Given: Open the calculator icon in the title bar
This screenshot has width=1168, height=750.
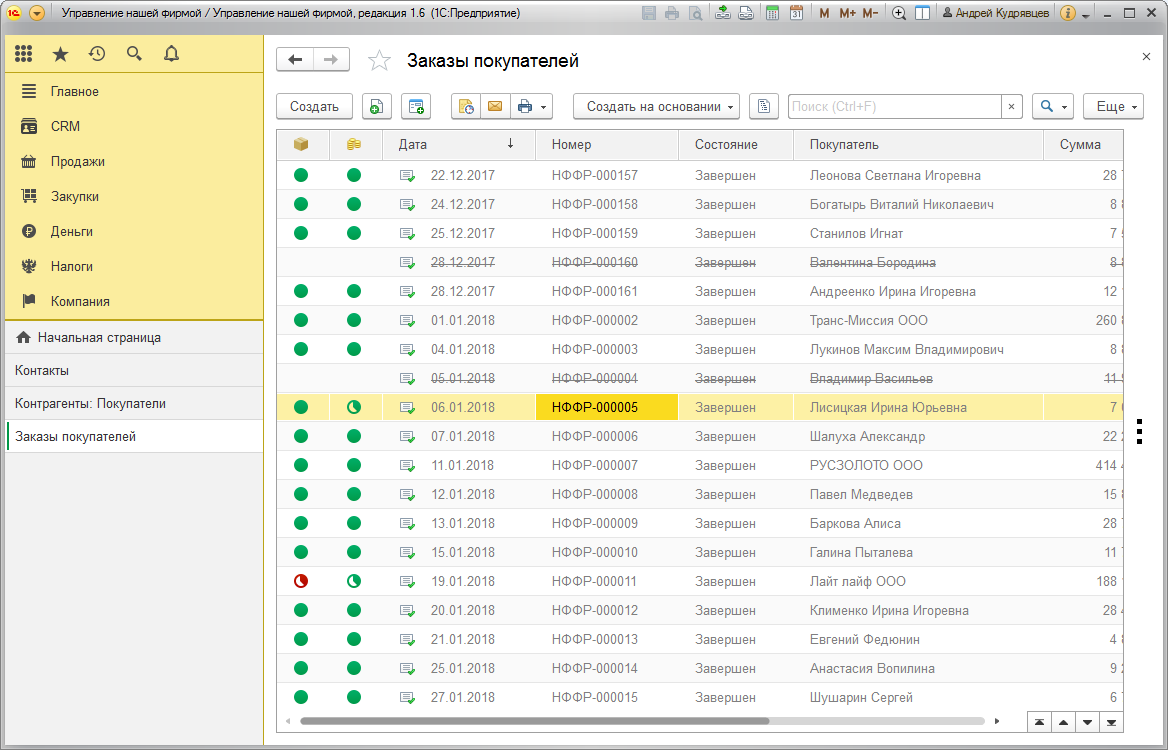Looking at the screenshot, I should (x=772, y=13).
